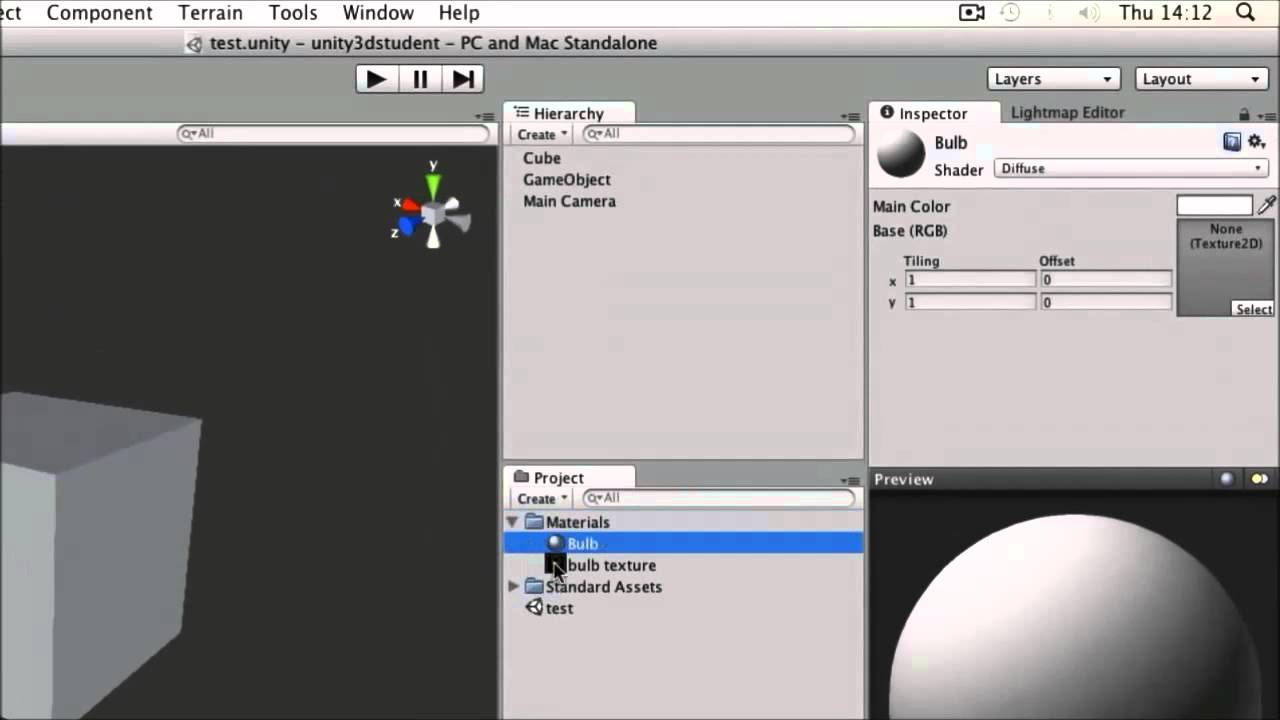Toggle preview sphere shape button
Viewport: 1280px width, 720px height.
click(x=1227, y=480)
